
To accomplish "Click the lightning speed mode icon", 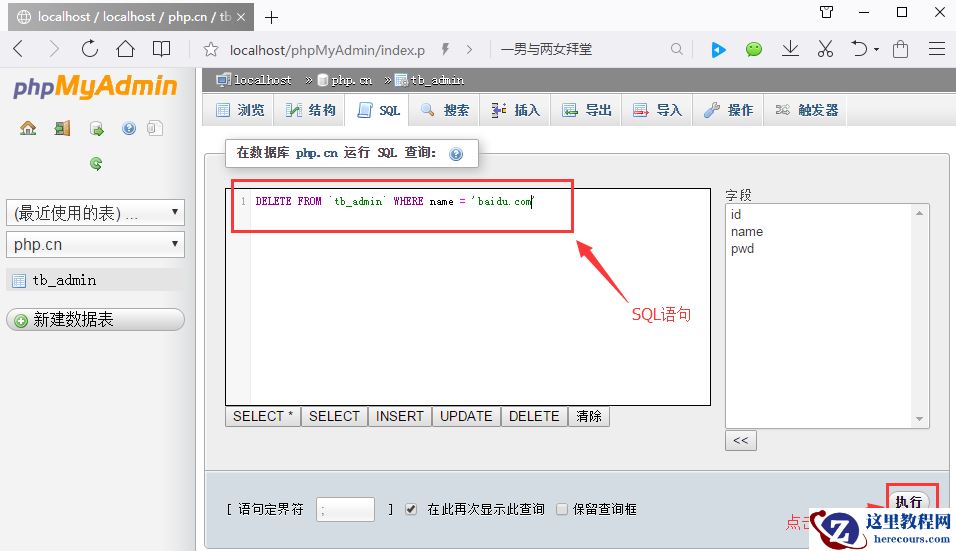I will [x=446, y=49].
